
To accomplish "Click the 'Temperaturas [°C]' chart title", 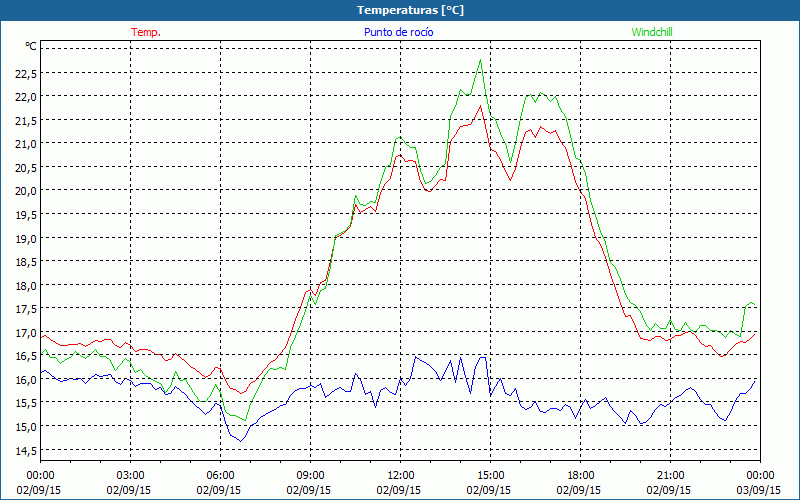I will [410, 10].
